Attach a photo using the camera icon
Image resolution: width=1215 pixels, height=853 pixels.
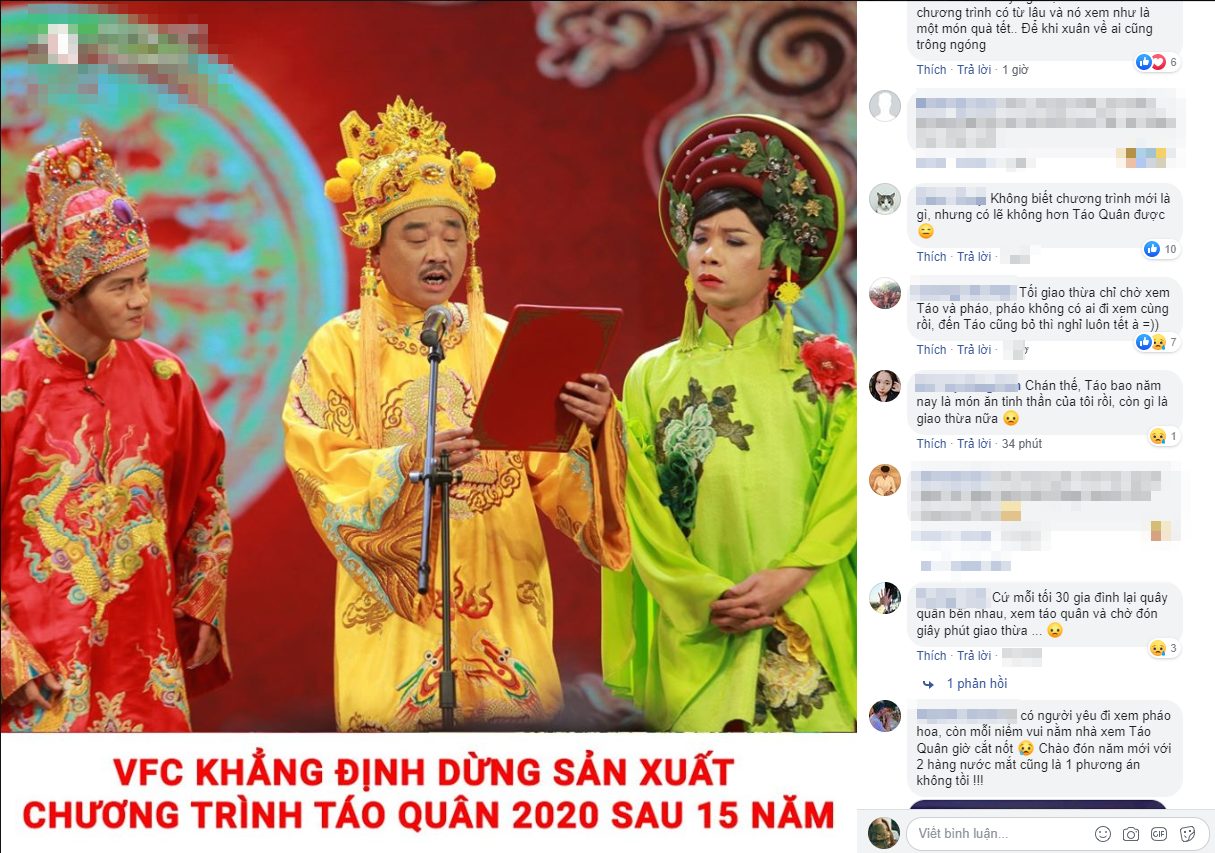tap(1131, 834)
